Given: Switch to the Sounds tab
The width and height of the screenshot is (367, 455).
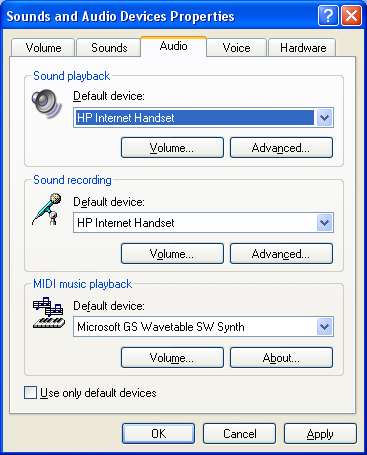Looking at the screenshot, I should [109, 48].
